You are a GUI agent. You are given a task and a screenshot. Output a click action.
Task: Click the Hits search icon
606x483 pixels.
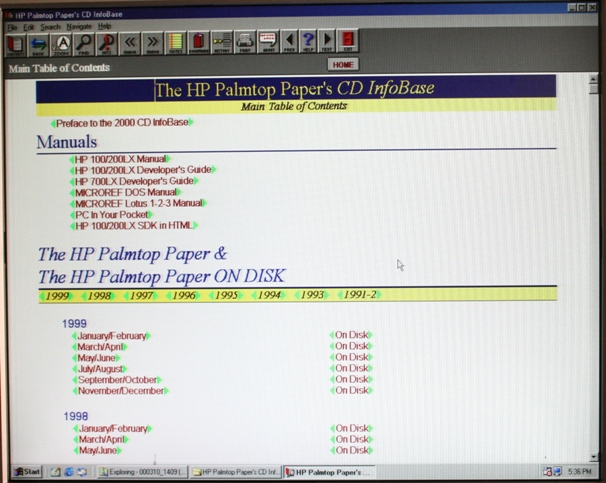point(107,44)
